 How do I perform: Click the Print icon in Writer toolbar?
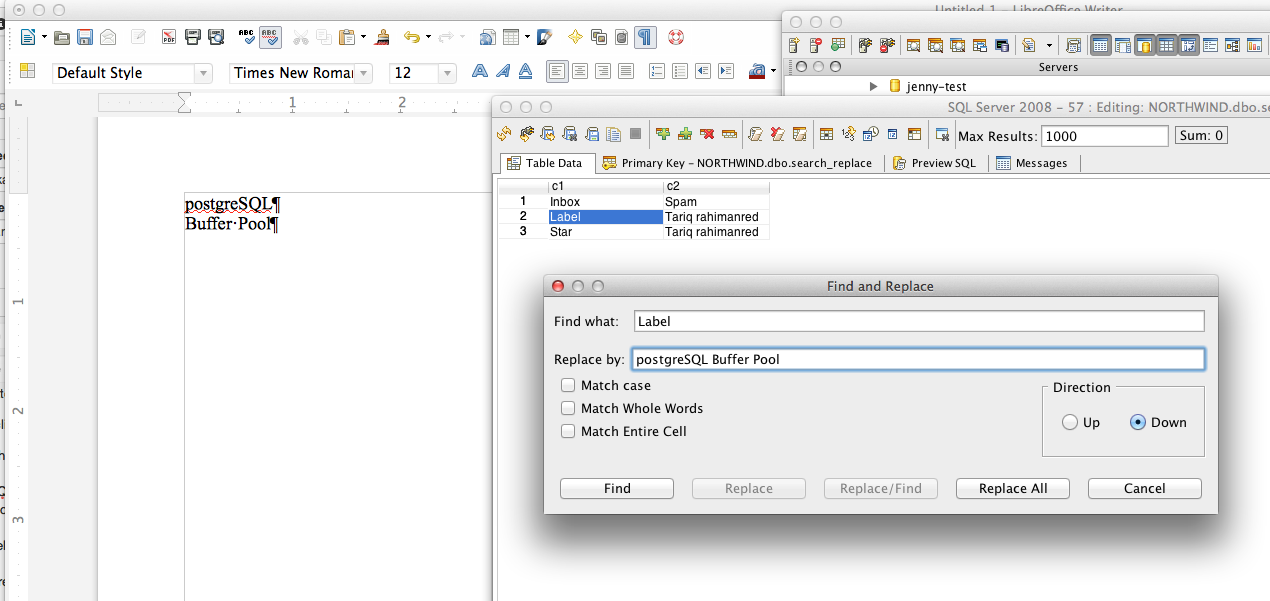pyautogui.click(x=193, y=38)
